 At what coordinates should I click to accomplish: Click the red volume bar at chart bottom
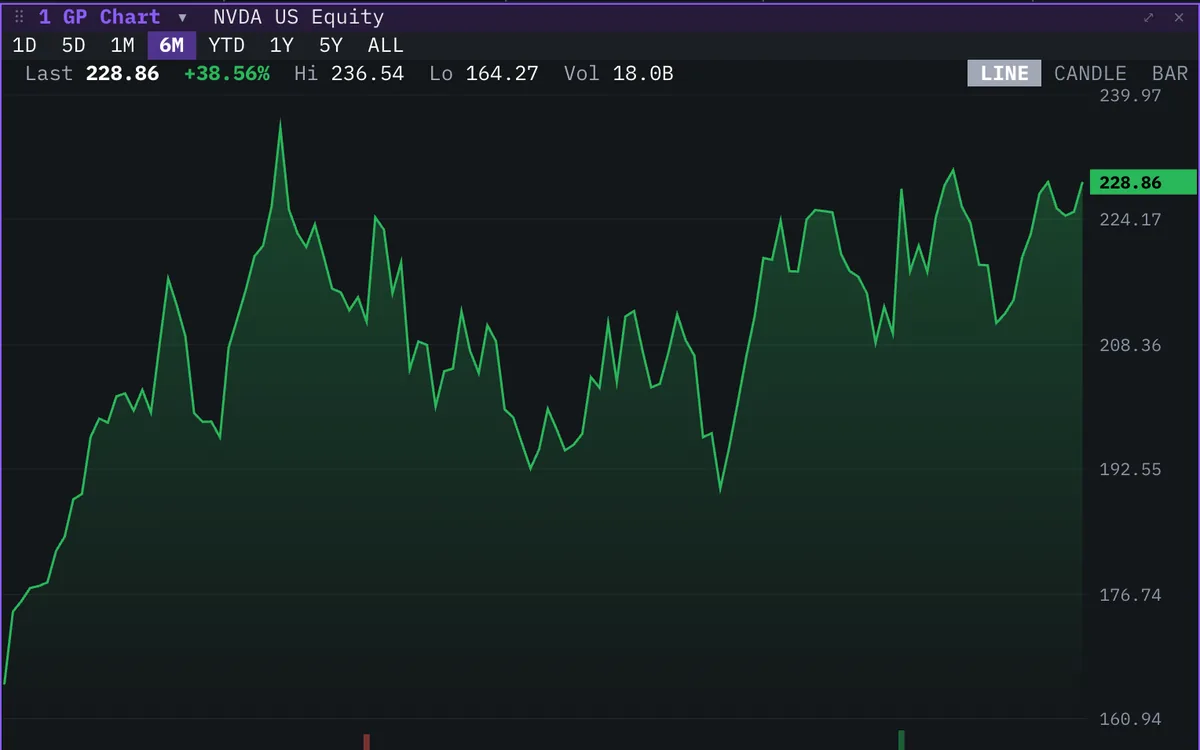pos(367,742)
